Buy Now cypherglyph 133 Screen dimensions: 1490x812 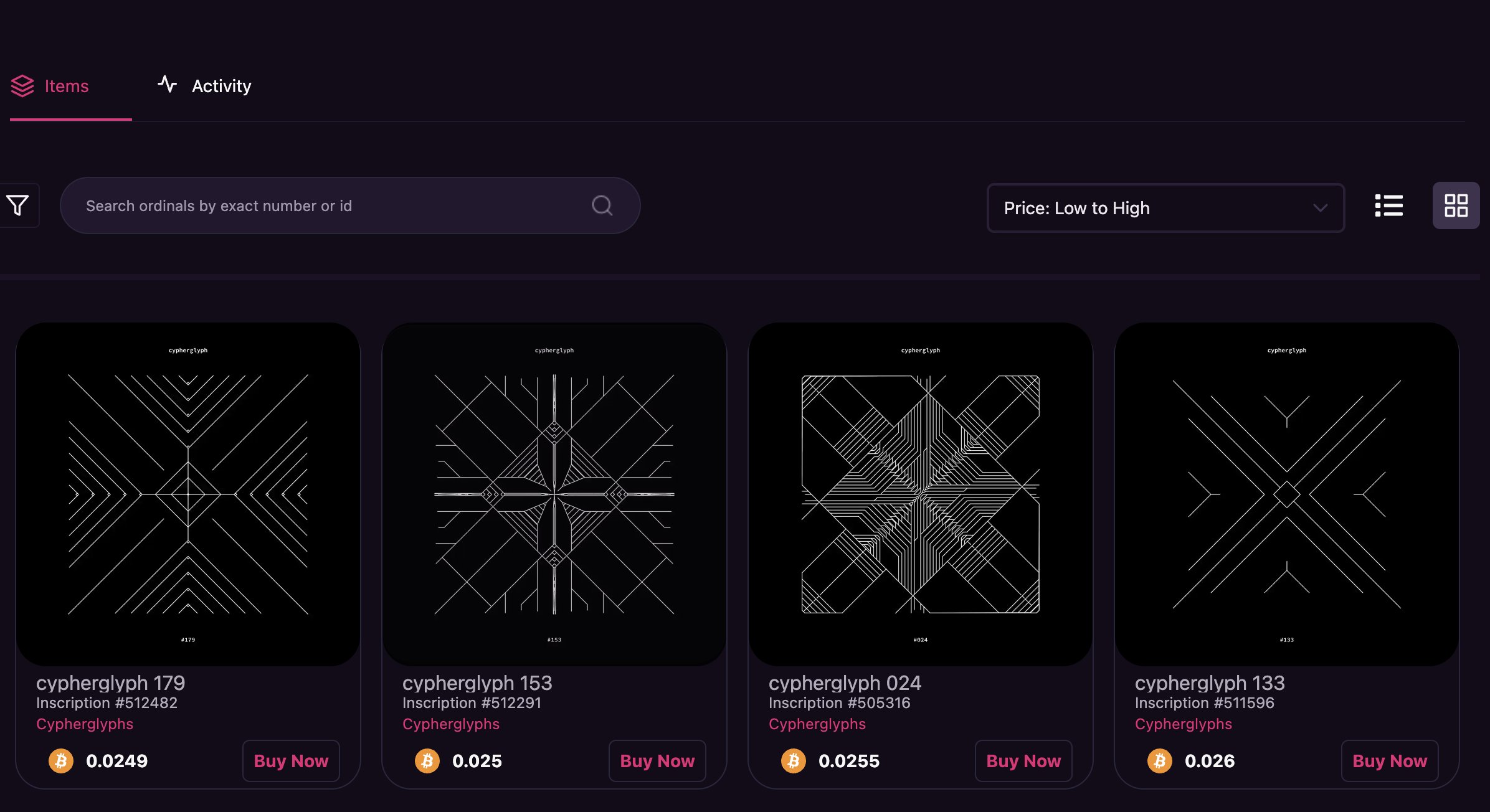click(1390, 761)
